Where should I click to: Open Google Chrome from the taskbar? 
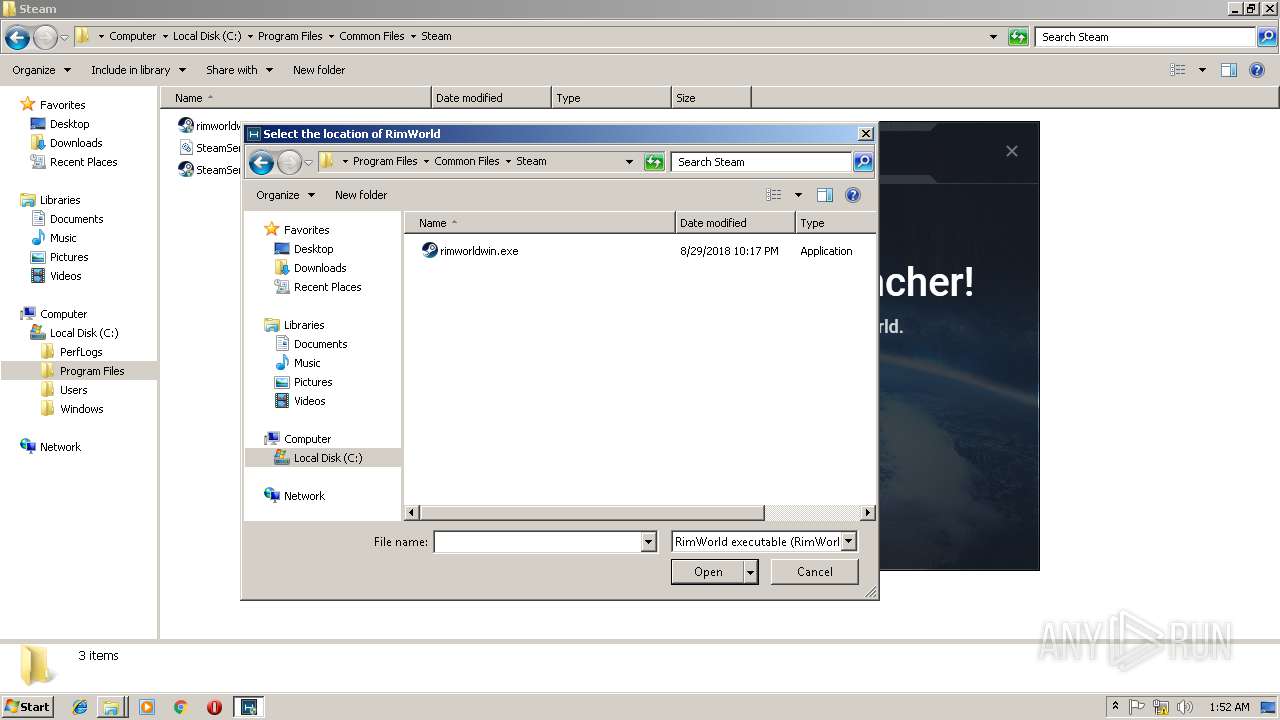(181, 707)
